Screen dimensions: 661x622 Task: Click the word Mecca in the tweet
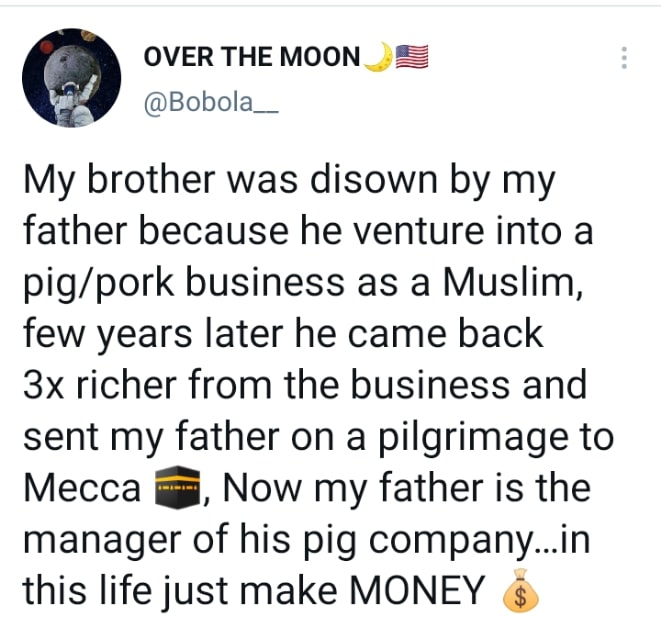tap(82, 491)
